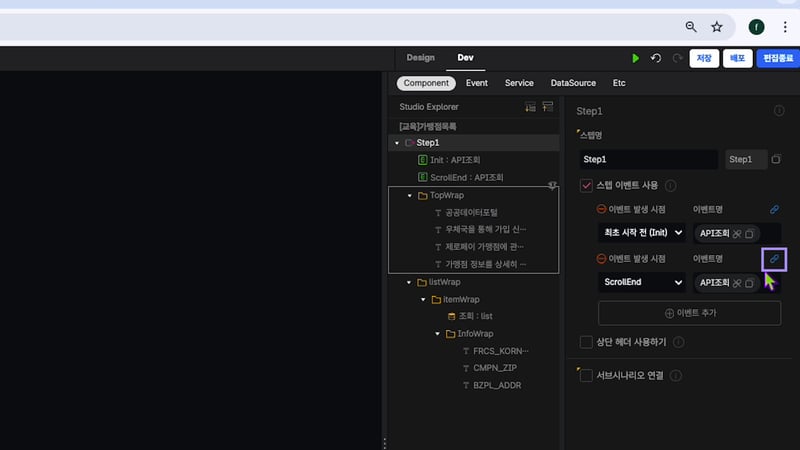Run the preview with the green play icon

point(635,58)
